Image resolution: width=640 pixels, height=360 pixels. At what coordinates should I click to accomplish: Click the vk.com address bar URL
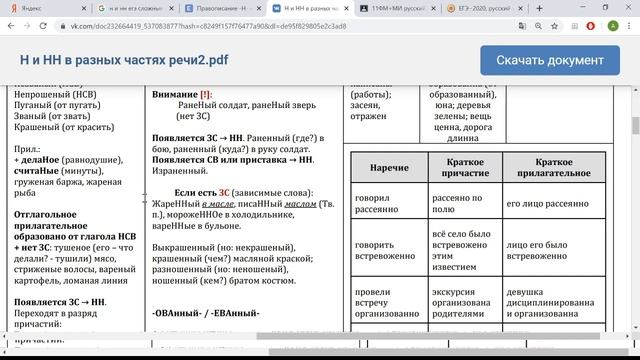pos(208,26)
